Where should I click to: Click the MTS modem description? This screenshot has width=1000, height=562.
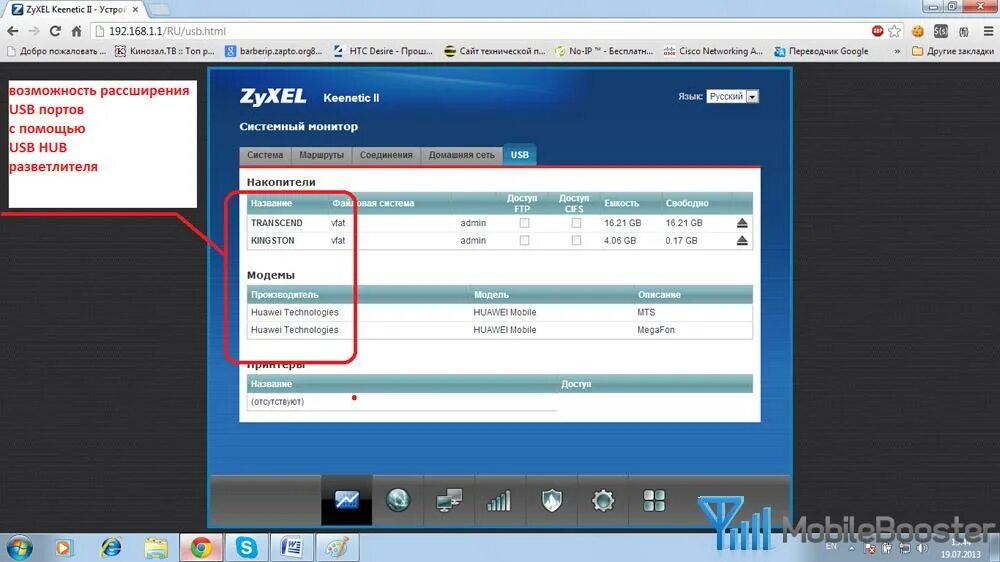[x=646, y=312]
